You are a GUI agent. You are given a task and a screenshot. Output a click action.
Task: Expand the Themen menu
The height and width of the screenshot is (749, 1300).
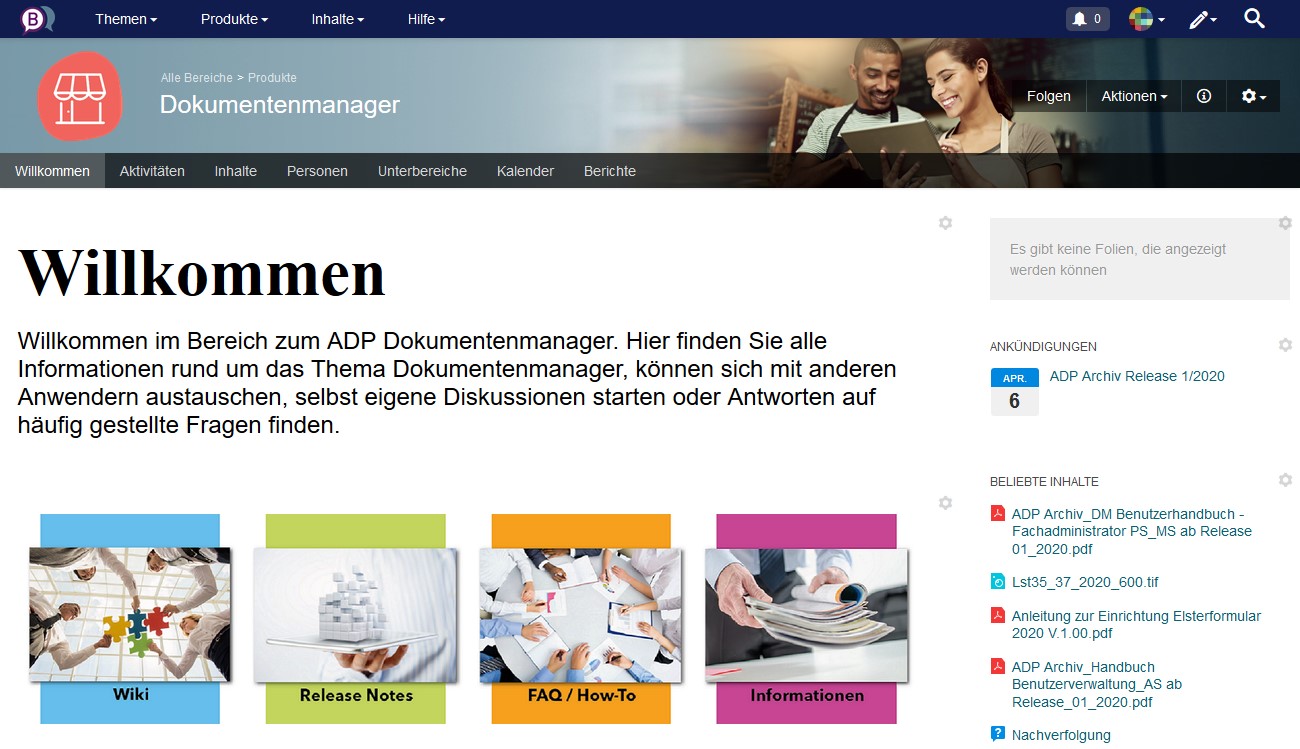126,19
